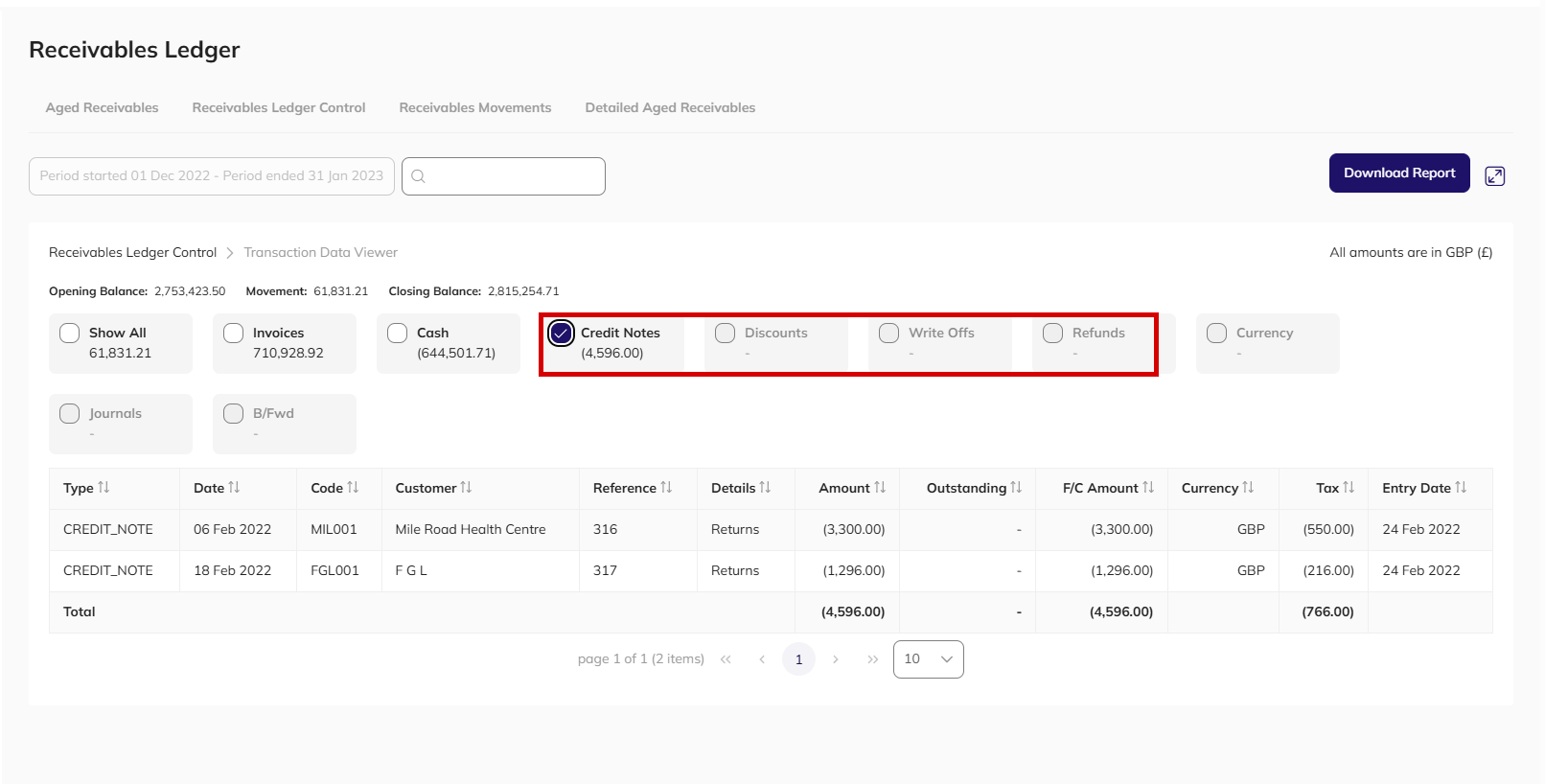Go back via Receivables Ledger Control breadcrumb

click(133, 253)
